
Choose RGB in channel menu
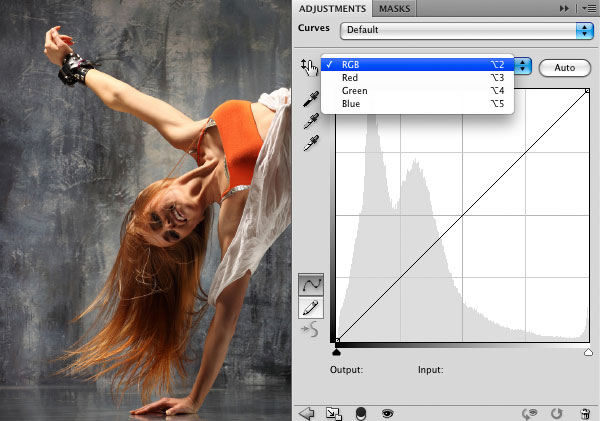click(417, 65)
